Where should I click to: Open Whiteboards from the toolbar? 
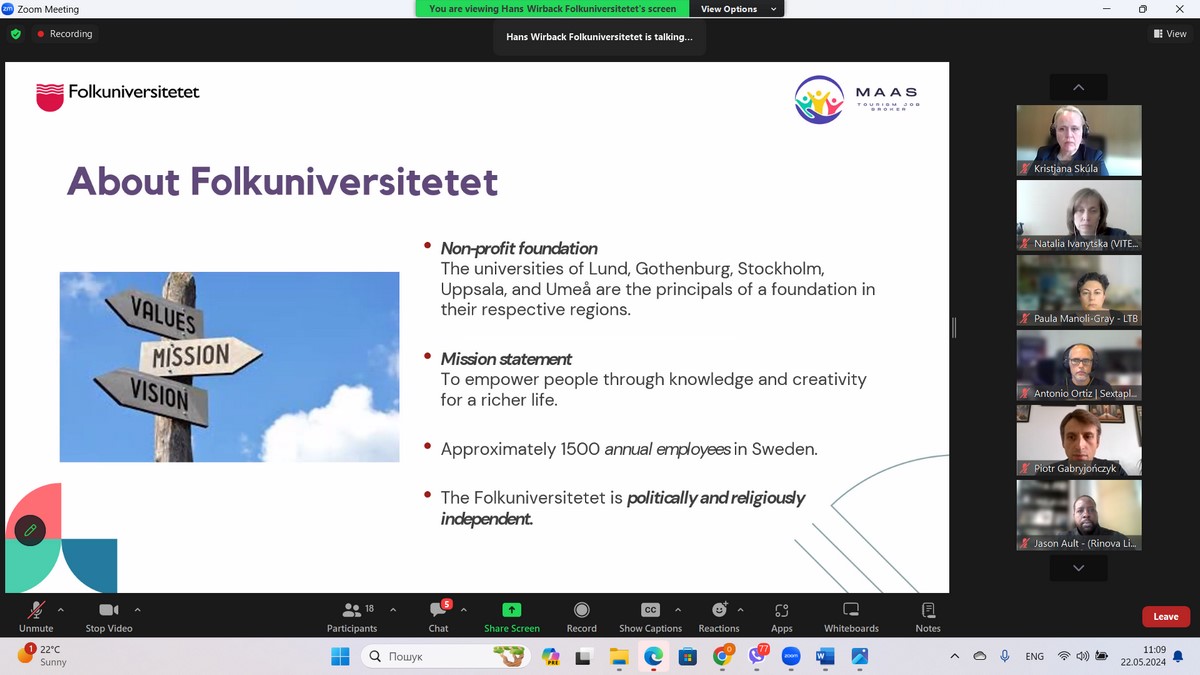pyautogui.click(x=851, y=611)
